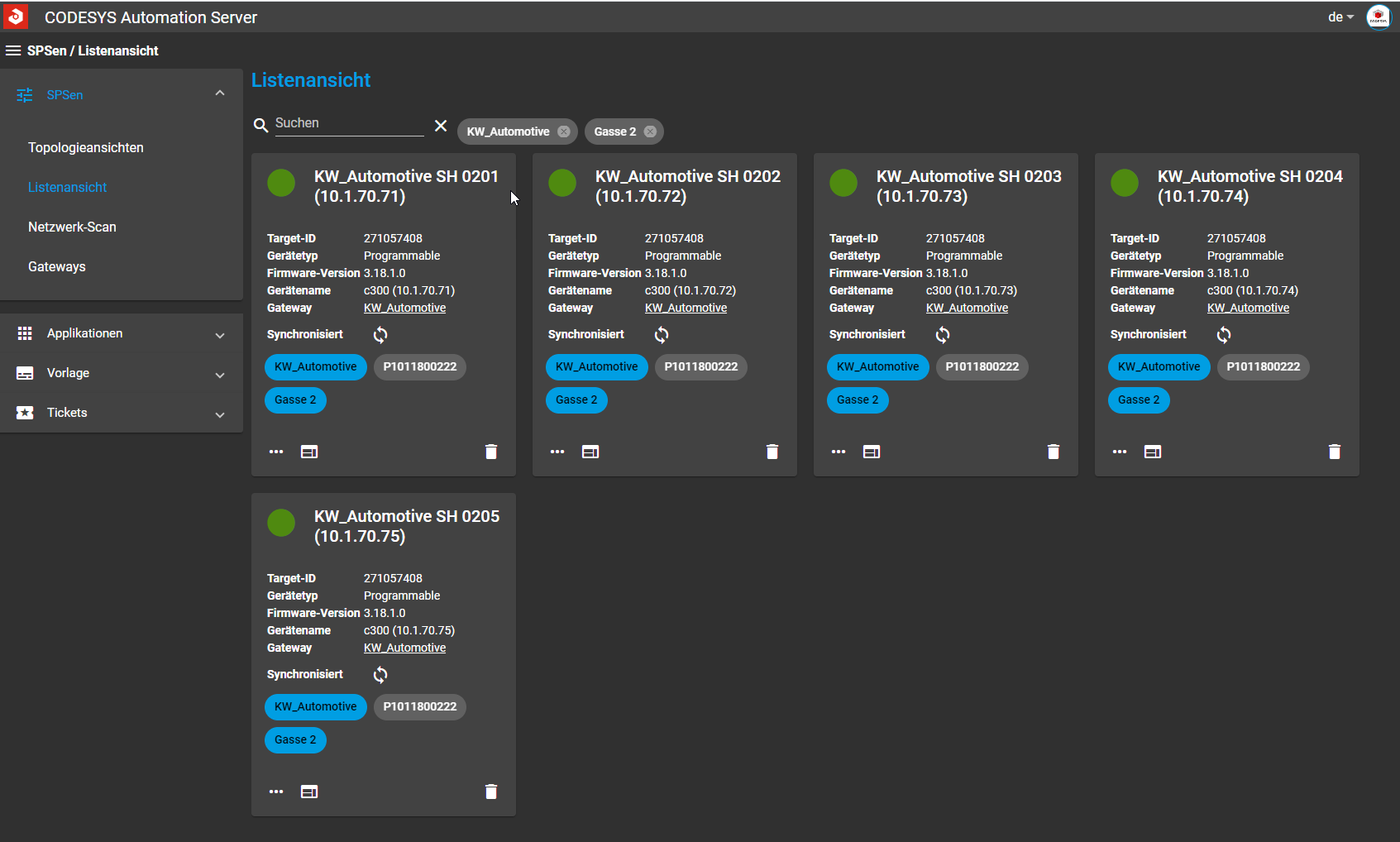1400x842 pixels.
Task: Click the sync icon on SH 0201 card
Action: click(380, 335)
